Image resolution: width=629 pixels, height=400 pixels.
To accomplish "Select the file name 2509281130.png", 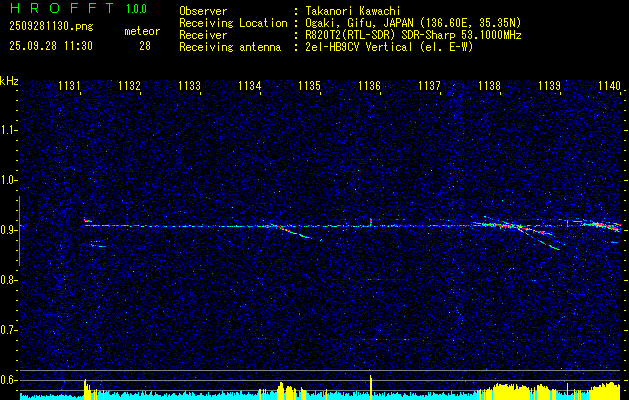I will click(x=51, y=27).
